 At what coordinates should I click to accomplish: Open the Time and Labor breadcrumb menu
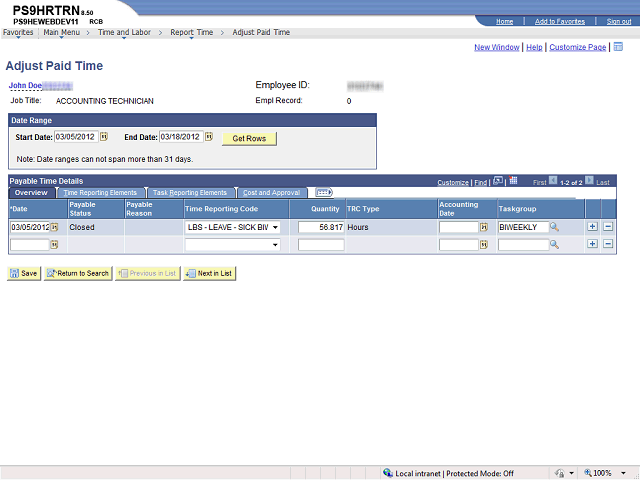(x=126, y=32)
